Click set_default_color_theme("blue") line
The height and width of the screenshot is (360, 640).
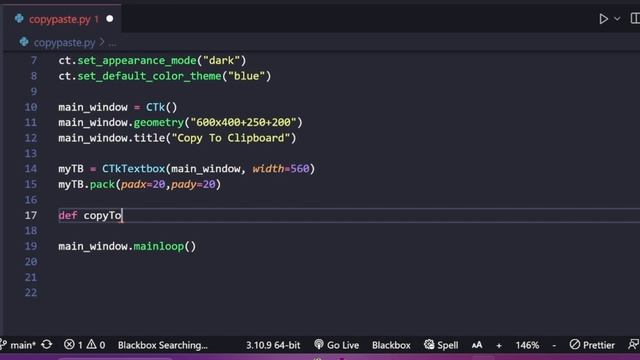click(164, 76)
